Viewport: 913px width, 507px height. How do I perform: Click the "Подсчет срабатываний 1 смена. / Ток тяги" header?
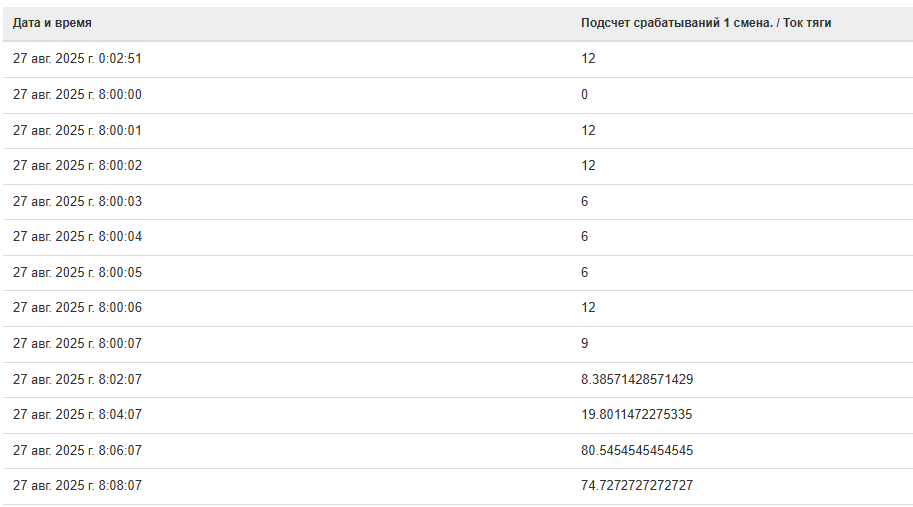point(706,23)
